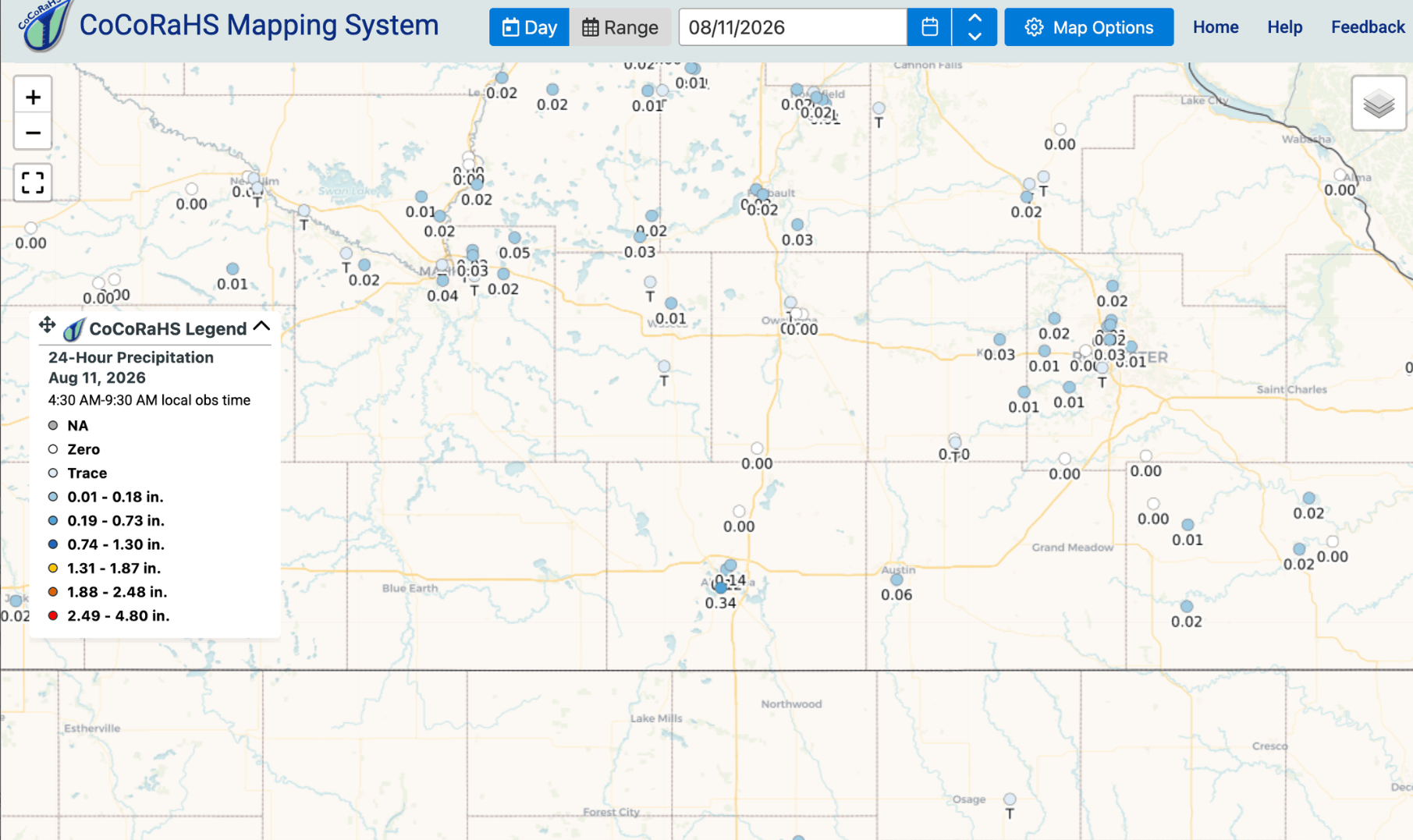This screenshot has width=1413, height=840.
Task: Click the date stepper down arrow
Action: 975,37
